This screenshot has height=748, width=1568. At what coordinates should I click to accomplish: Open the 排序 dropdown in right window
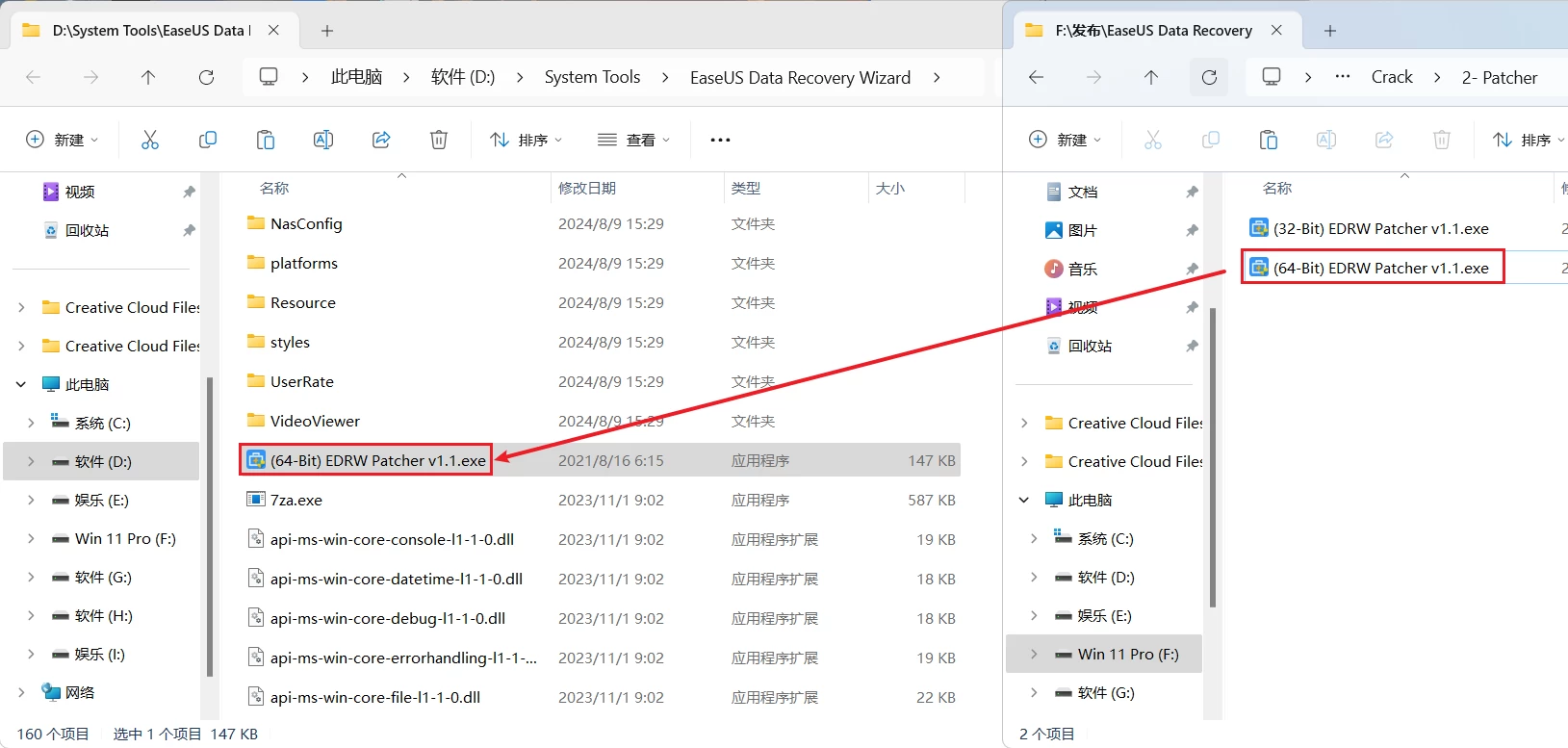[x=1529, y=140]
